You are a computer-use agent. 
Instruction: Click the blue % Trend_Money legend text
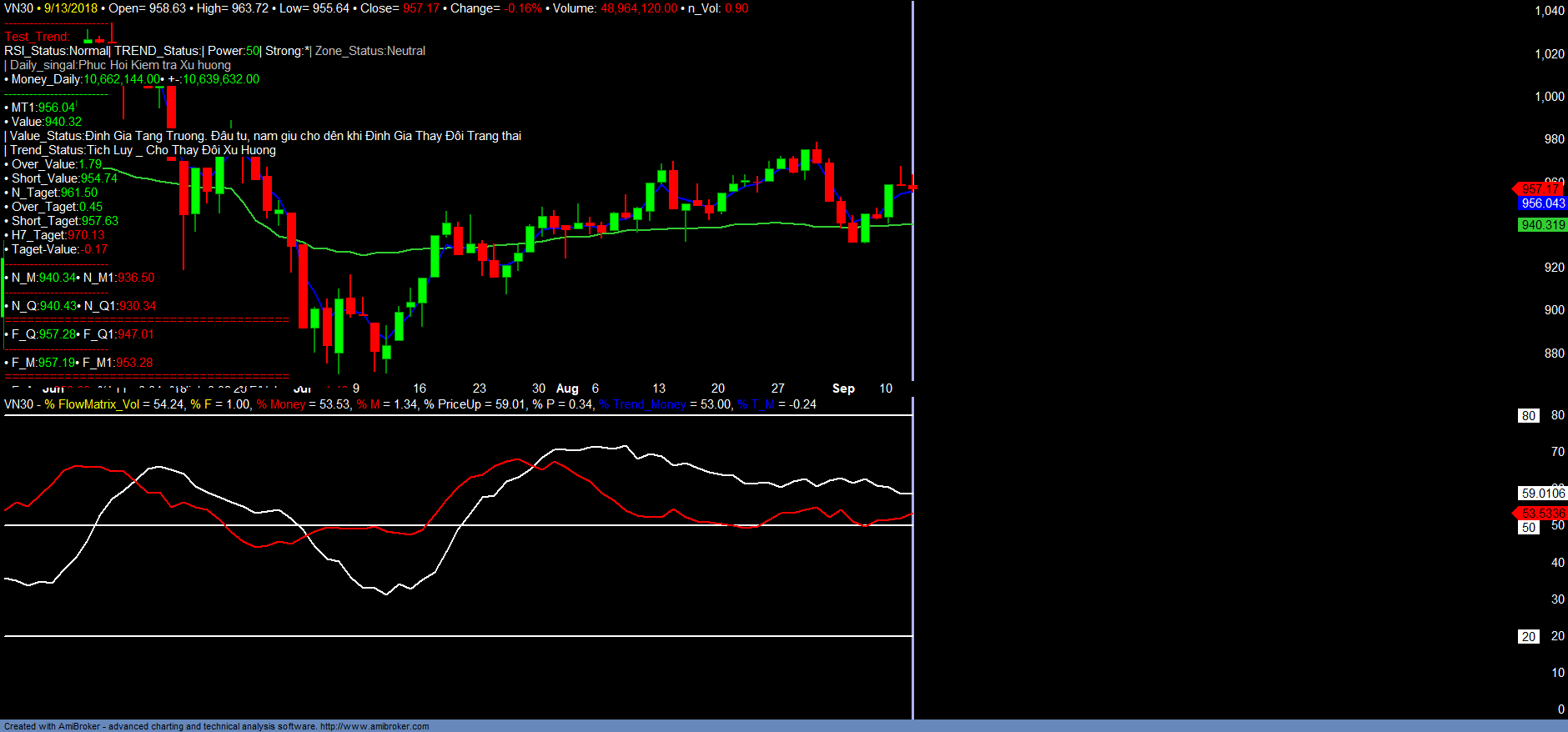[x=642, y=404]
